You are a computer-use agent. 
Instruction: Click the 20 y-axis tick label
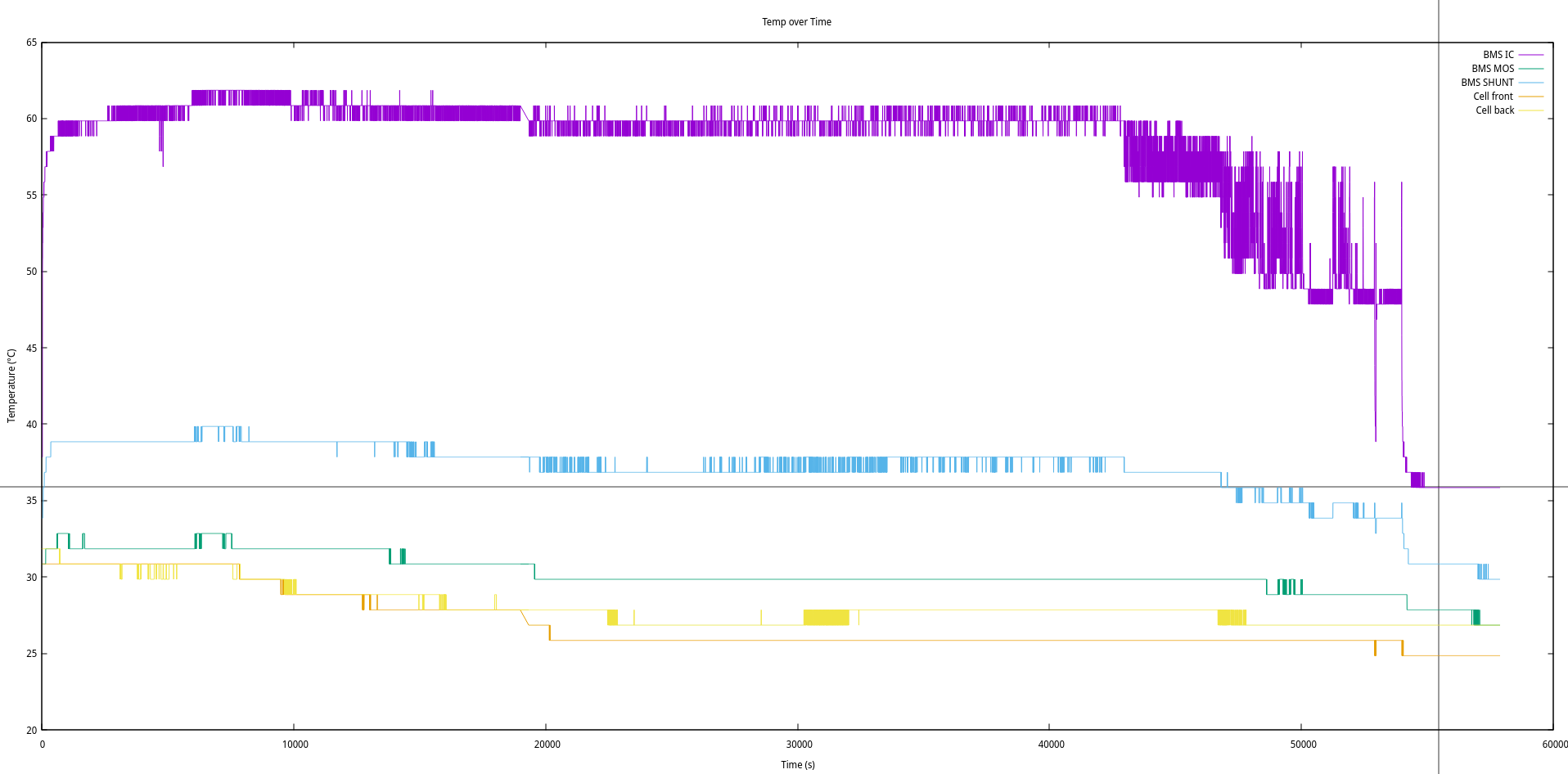[32, 731]
